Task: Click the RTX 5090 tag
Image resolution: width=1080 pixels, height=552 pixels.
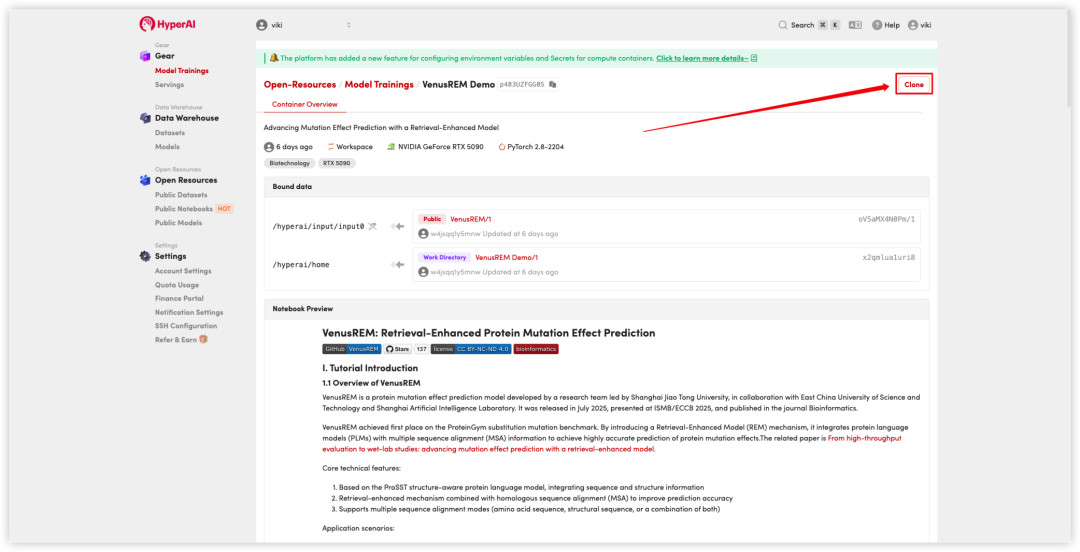Action: point(337,163)
